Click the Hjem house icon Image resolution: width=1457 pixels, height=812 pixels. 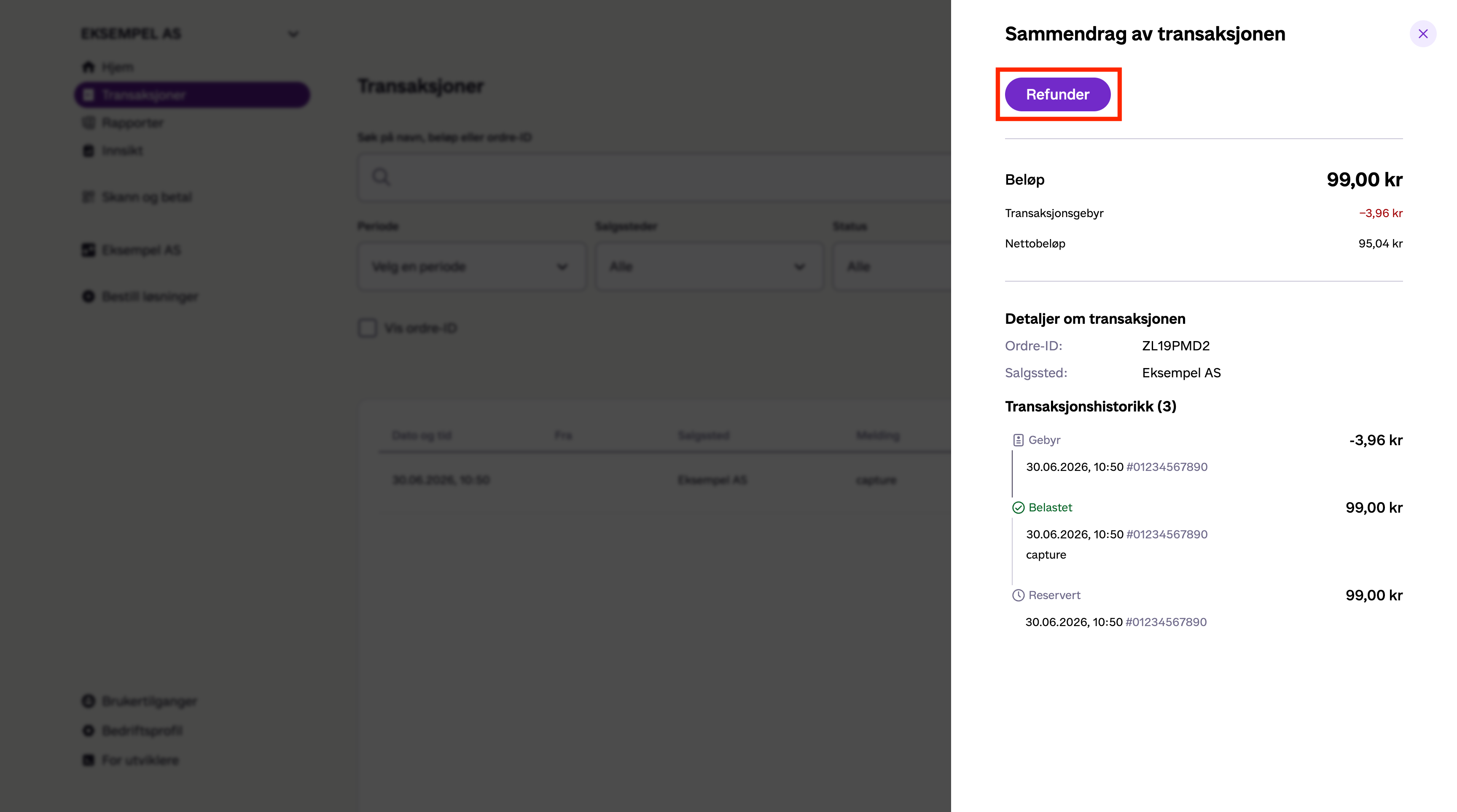pos(88,67)
